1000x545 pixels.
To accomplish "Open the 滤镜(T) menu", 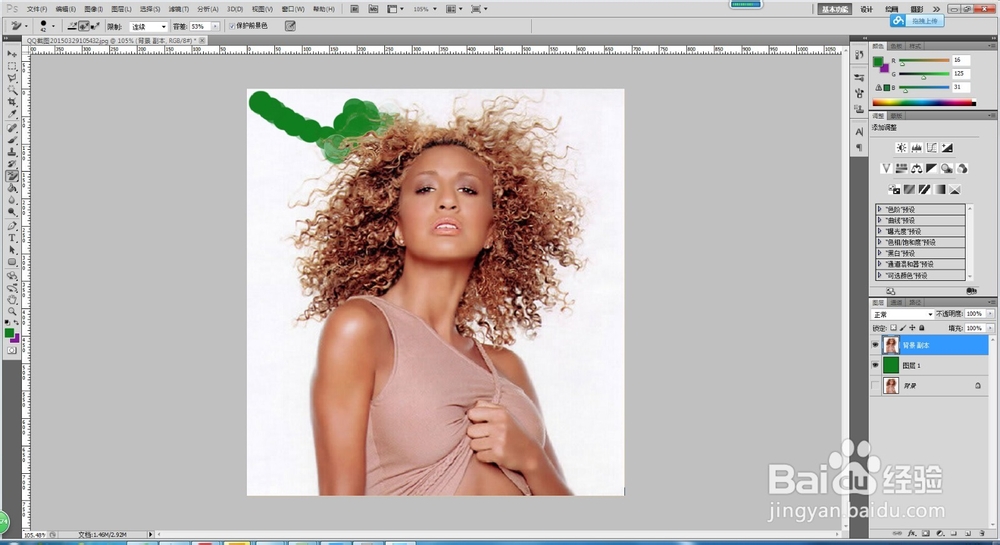I will click(179, 9).
